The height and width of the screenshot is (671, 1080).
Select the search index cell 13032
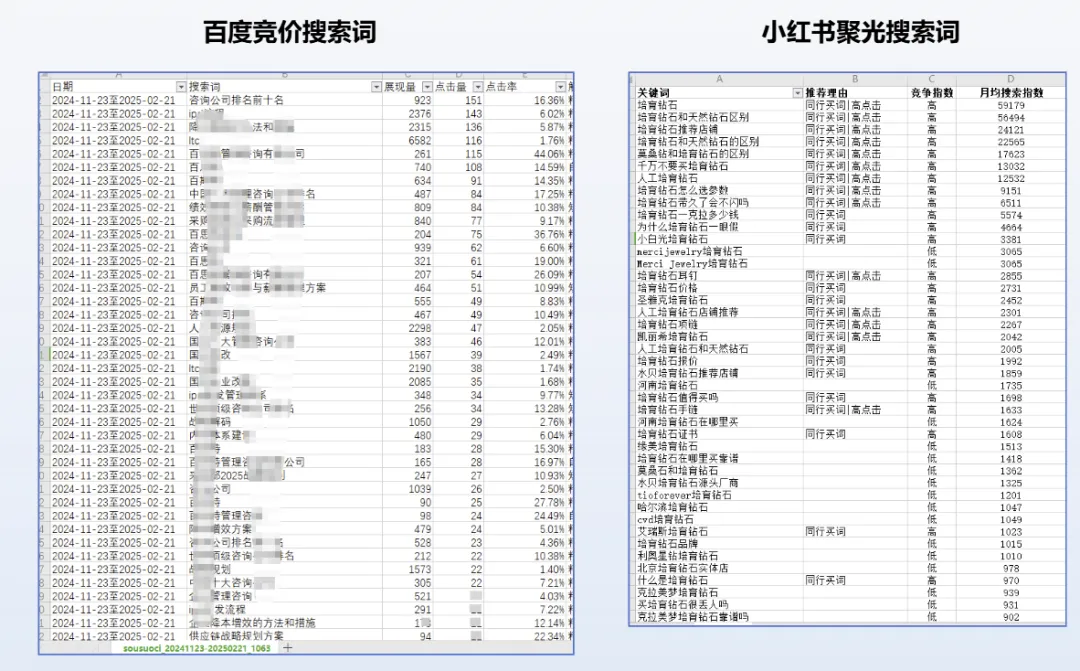pyautogui.click(x=1010, y=166)
